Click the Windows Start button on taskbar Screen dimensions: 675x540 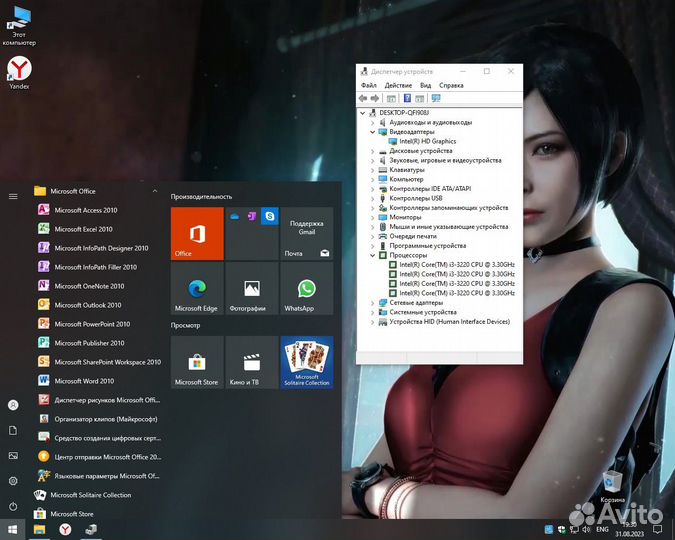click(x=12, y=529)
